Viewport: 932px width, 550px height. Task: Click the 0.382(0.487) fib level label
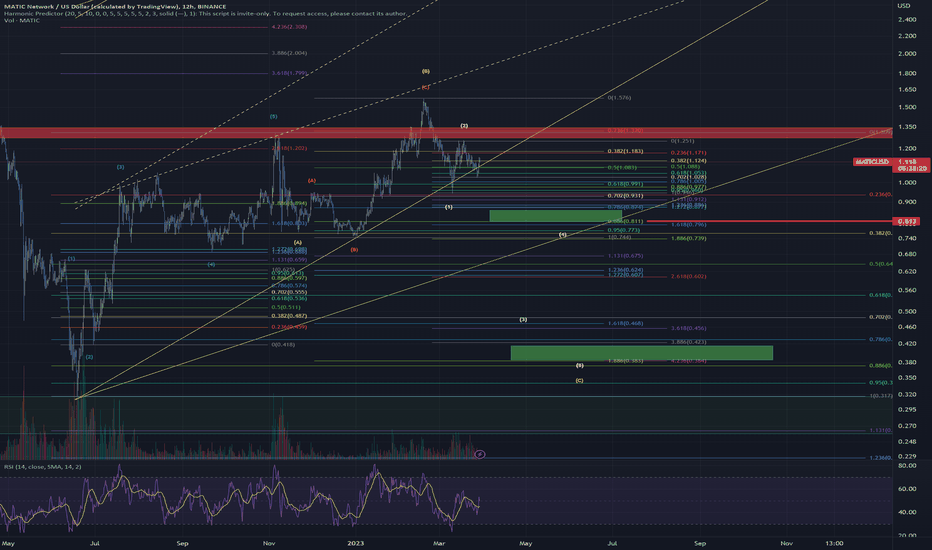tap(289, 316)
